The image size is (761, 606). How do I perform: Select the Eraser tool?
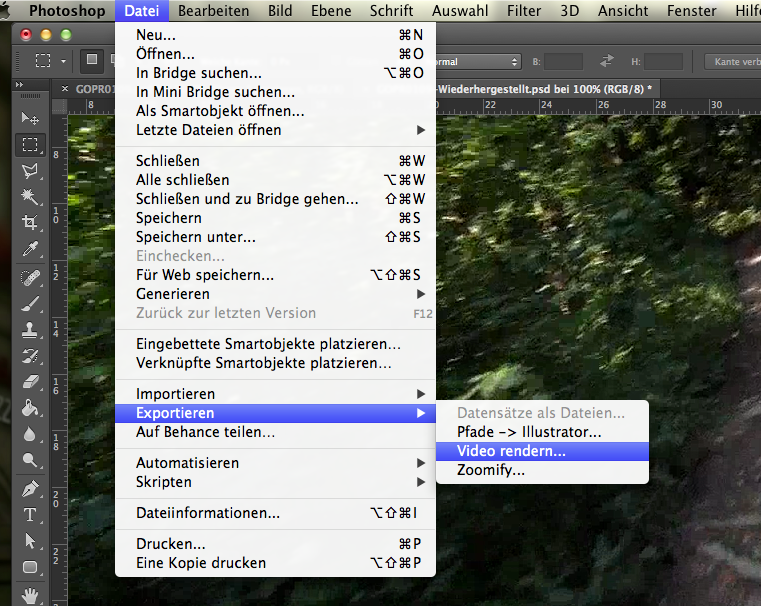30,382
